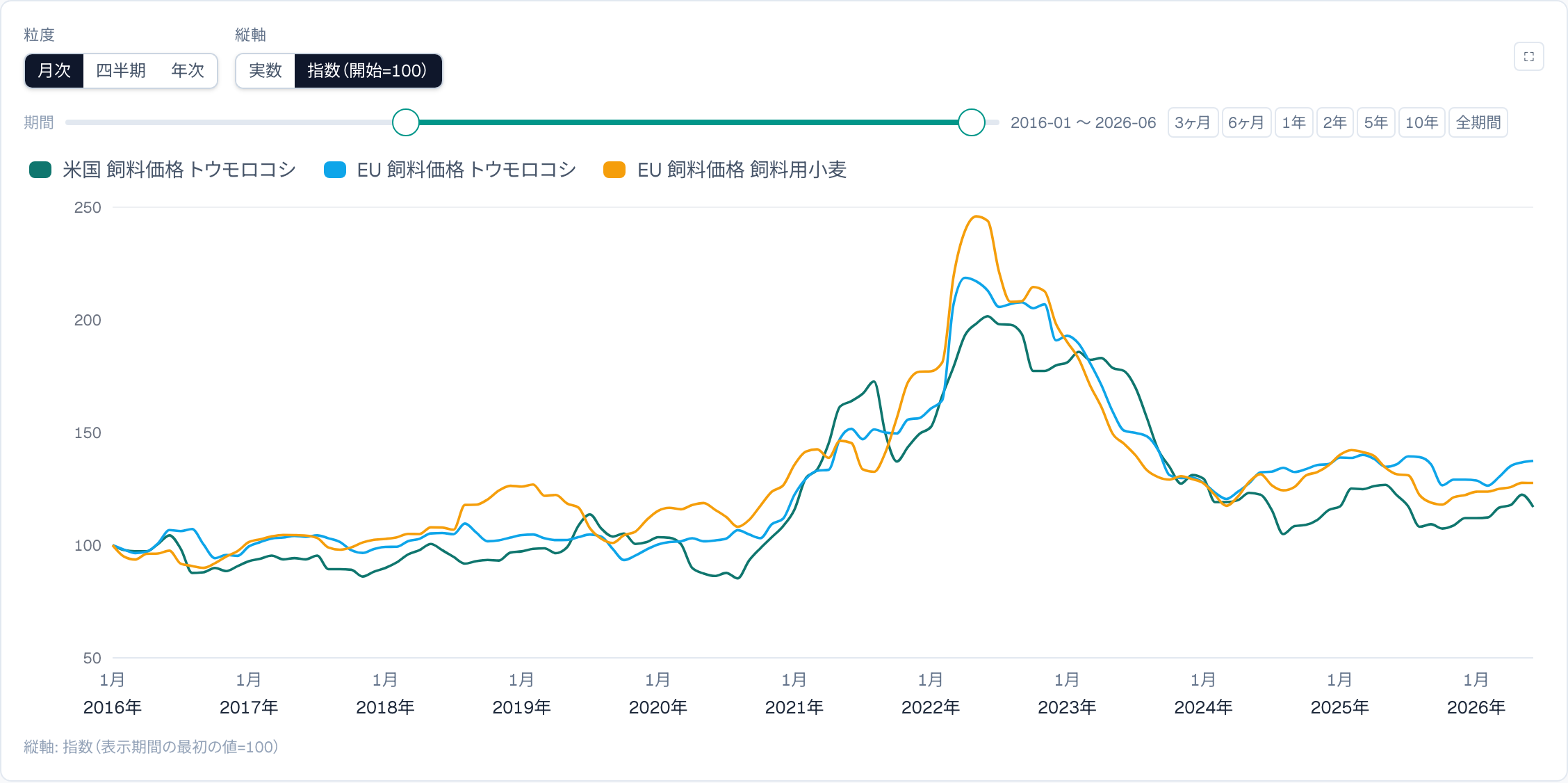The image size is (1568, 783).
Task: Open the fullscreen expand icon
Action: 1528,57
